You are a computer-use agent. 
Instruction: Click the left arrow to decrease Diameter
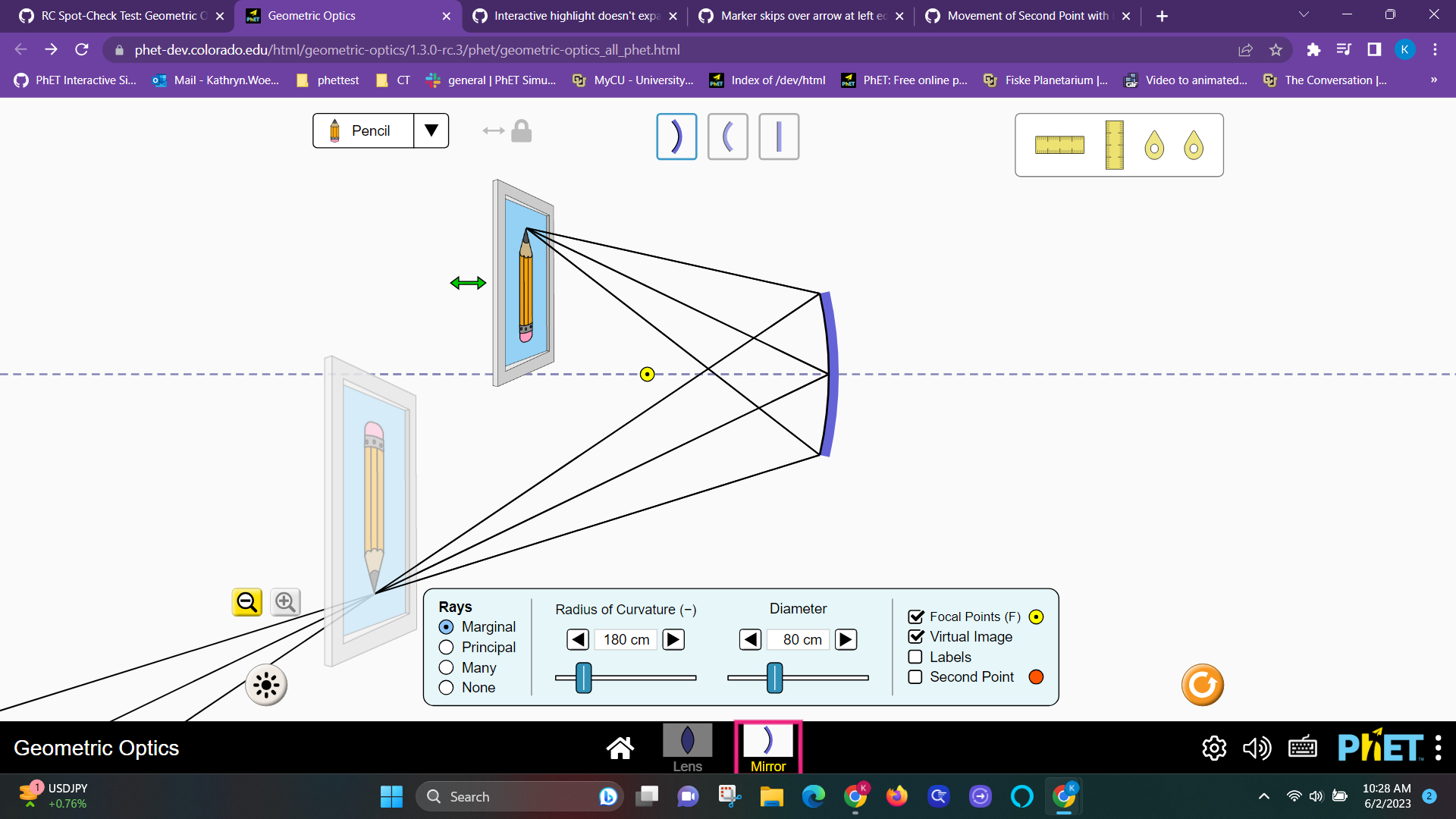(x=750, y=639)
